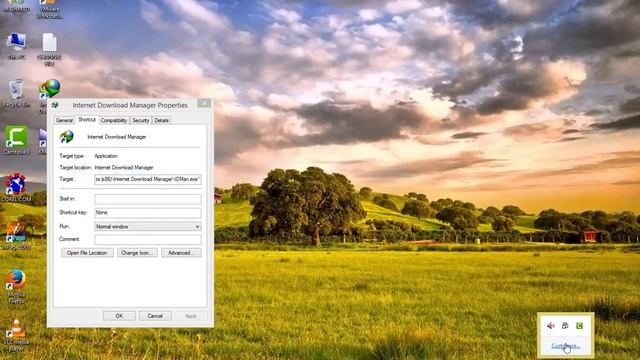The image size is (640, 360).
Task: Select the Shortcut tab
Action: 87,120
